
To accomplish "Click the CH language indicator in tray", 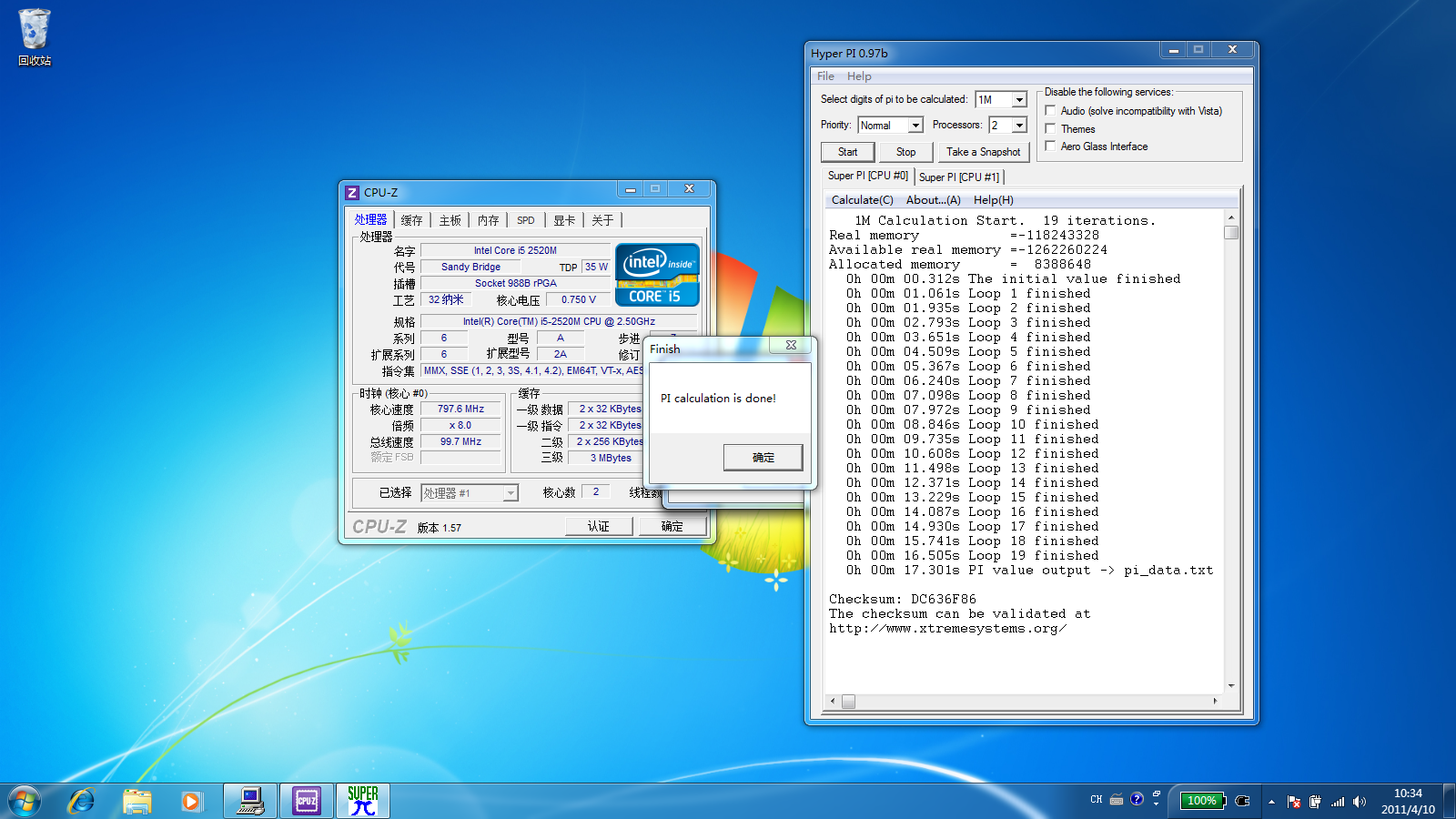I will (x=1096, y=800).
